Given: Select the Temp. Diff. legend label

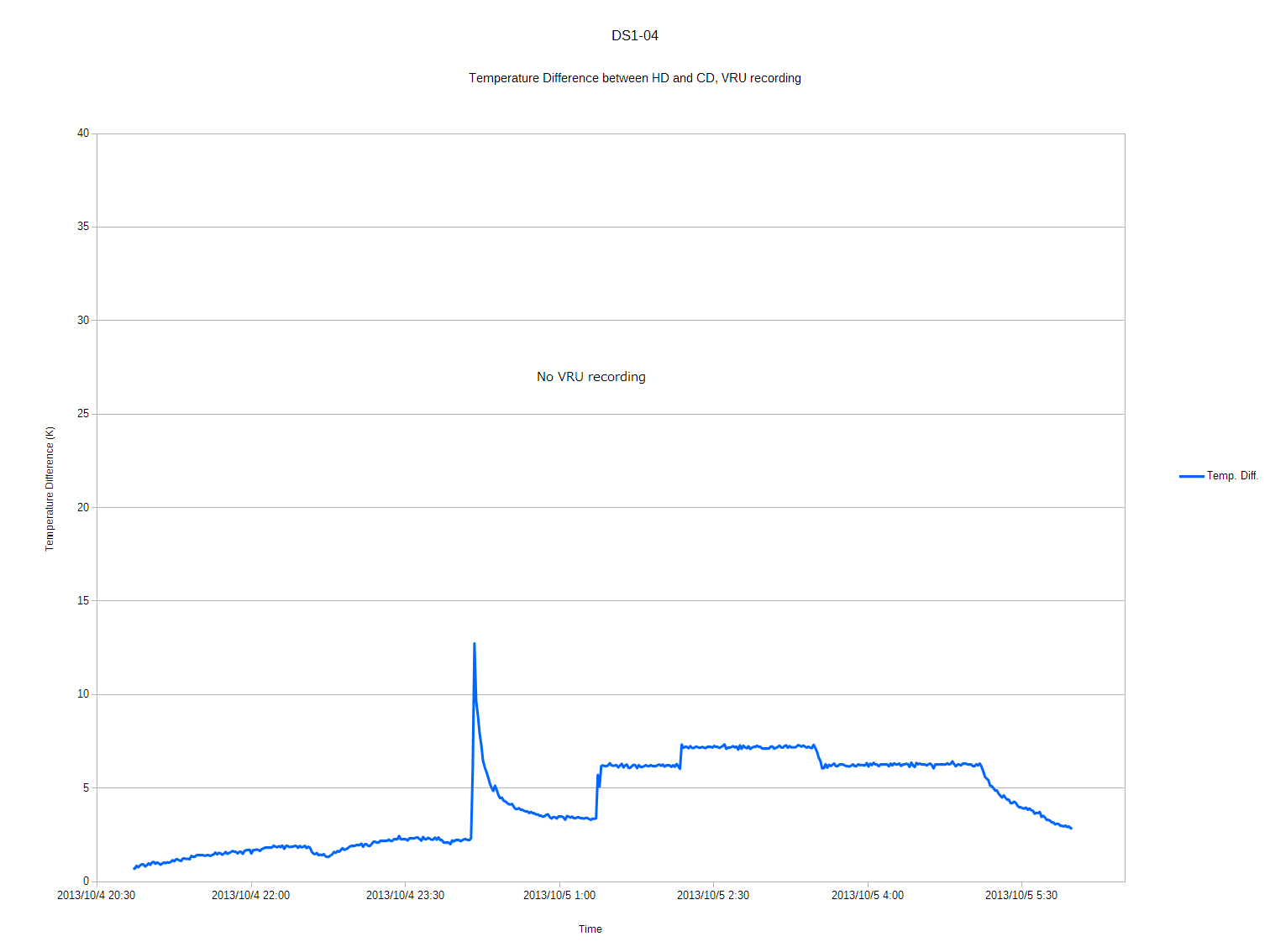Looking at the screenshot, I should tap(1232, 476).
